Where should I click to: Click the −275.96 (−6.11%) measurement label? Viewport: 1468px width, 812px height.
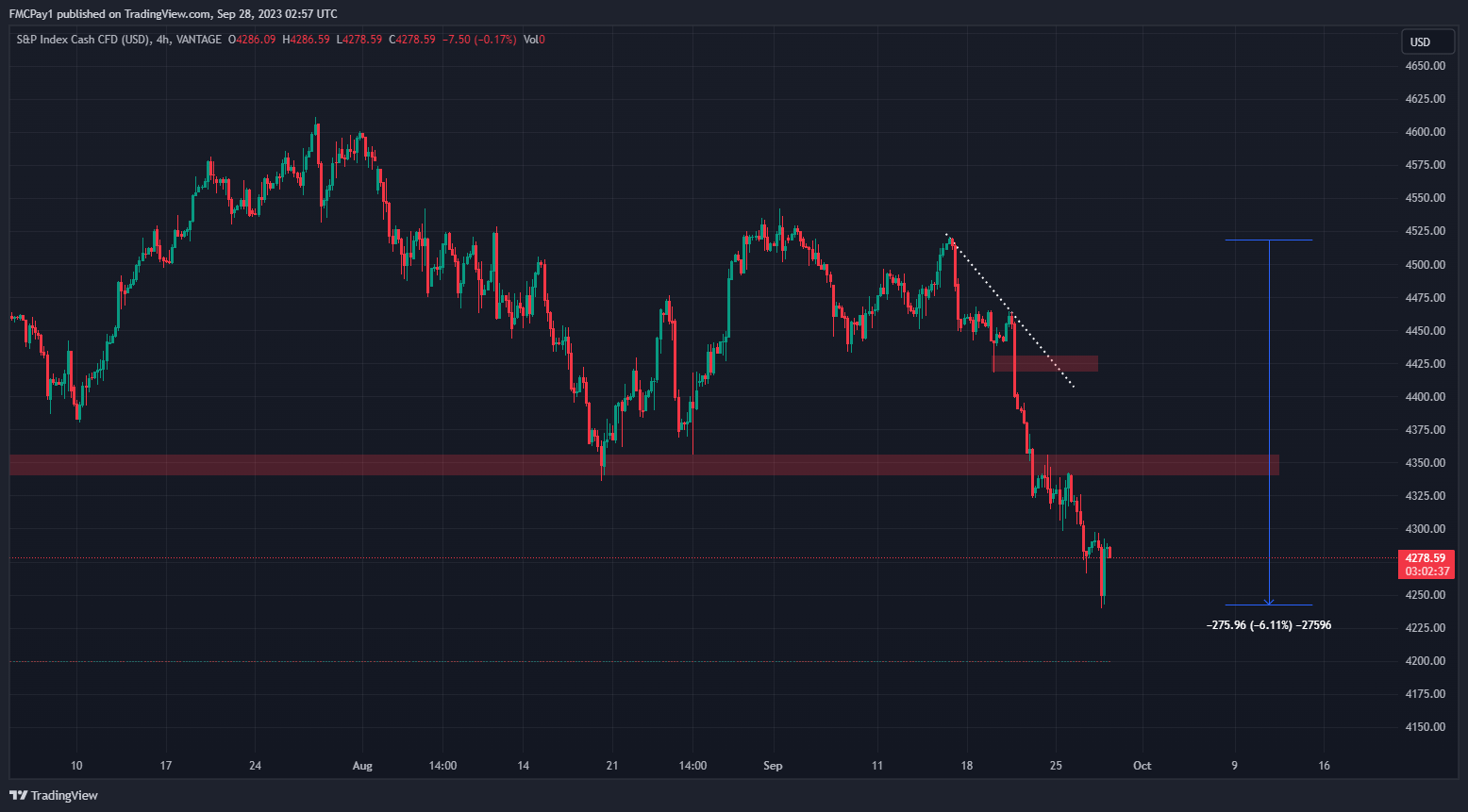[1269, 625]
